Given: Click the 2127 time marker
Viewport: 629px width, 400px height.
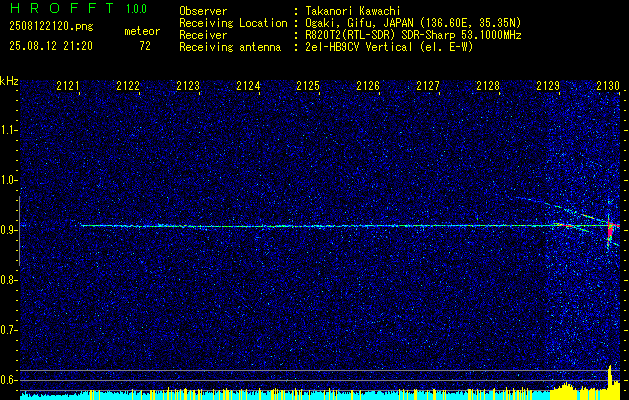Looking at the screenshot, I should [x=428, y=86].
